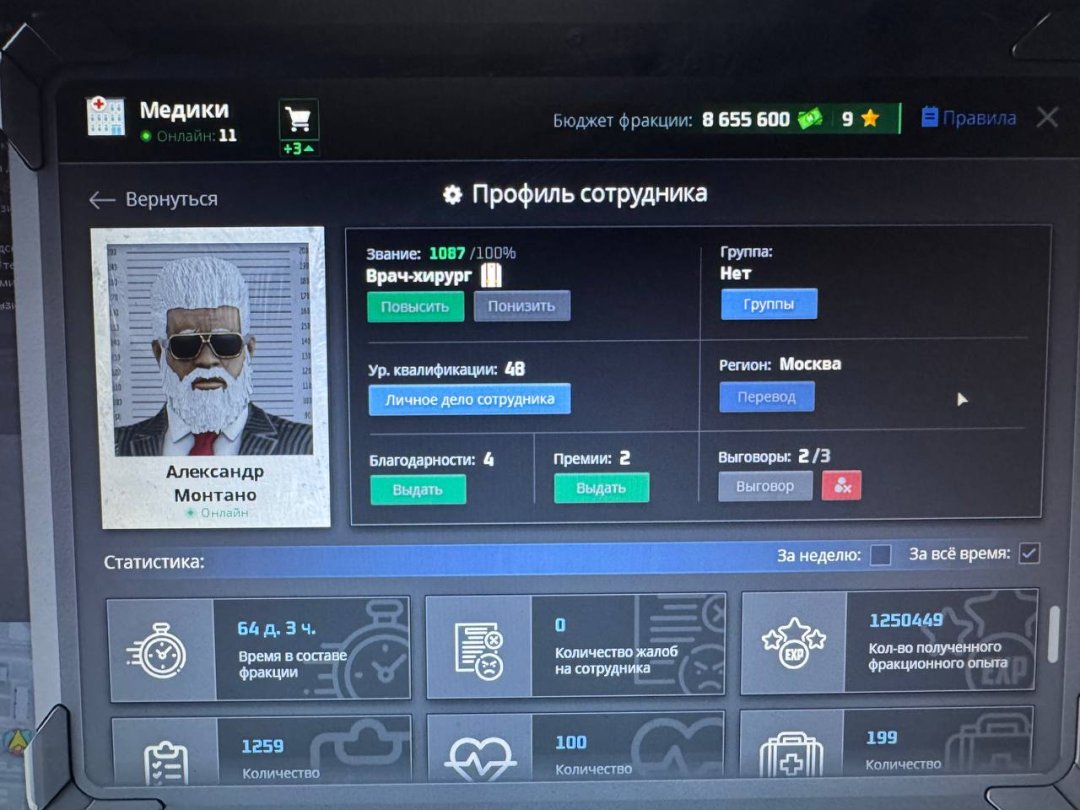
Task: Click the faction budget money icon
Action: [x=809, y=119]
